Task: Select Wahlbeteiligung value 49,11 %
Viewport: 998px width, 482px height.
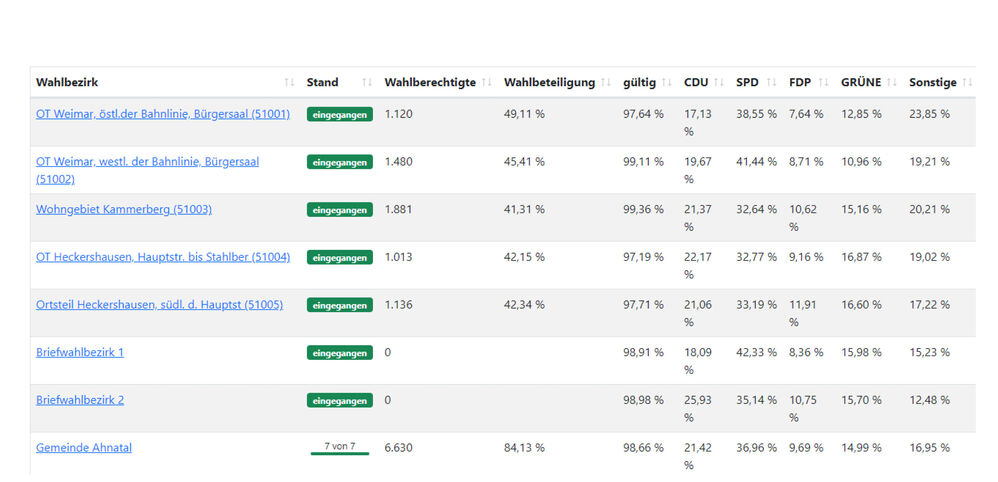Action: 524,114
